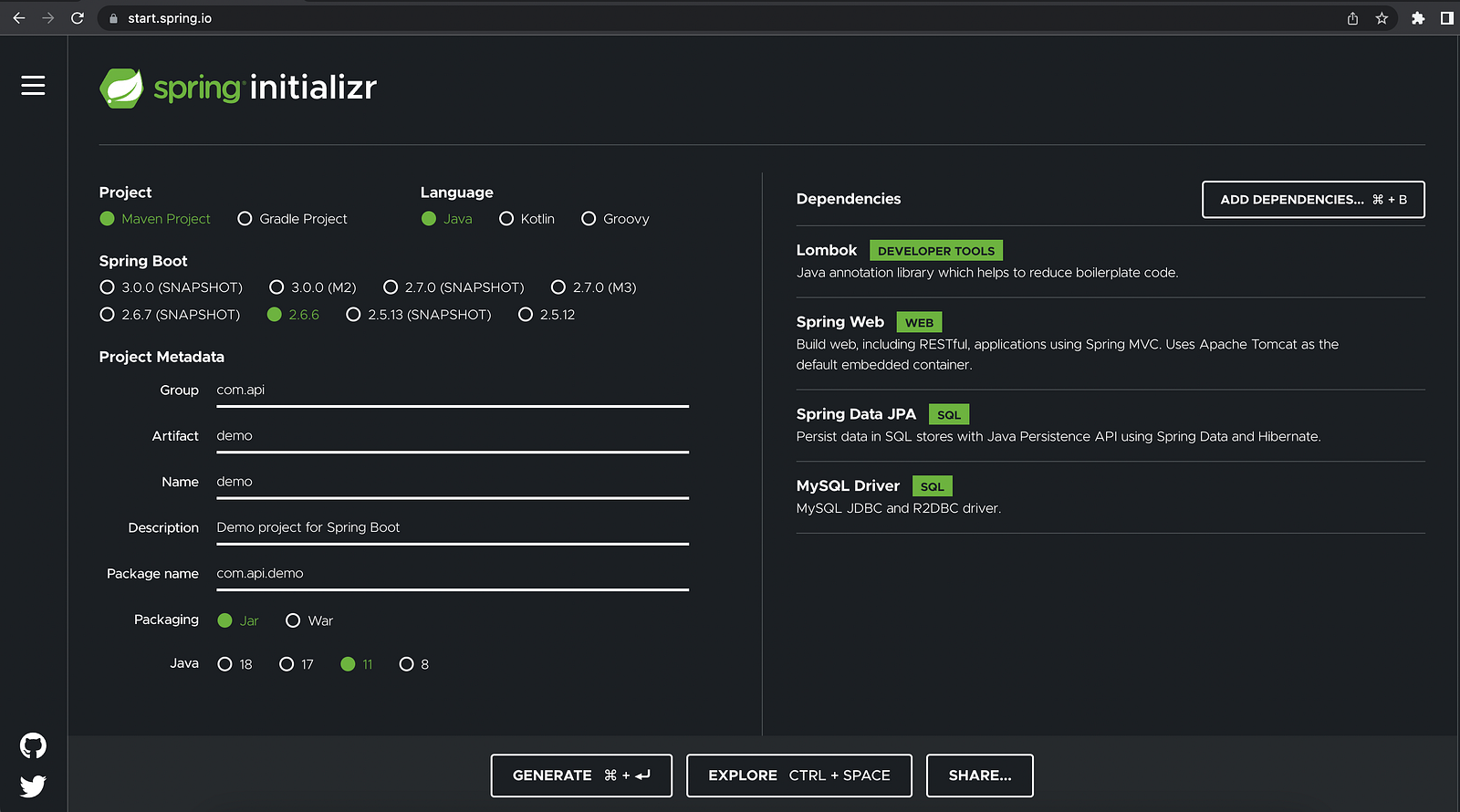
Task: Click the MySQL JDBC and R2DBC driver text
Action: (899, 508)
